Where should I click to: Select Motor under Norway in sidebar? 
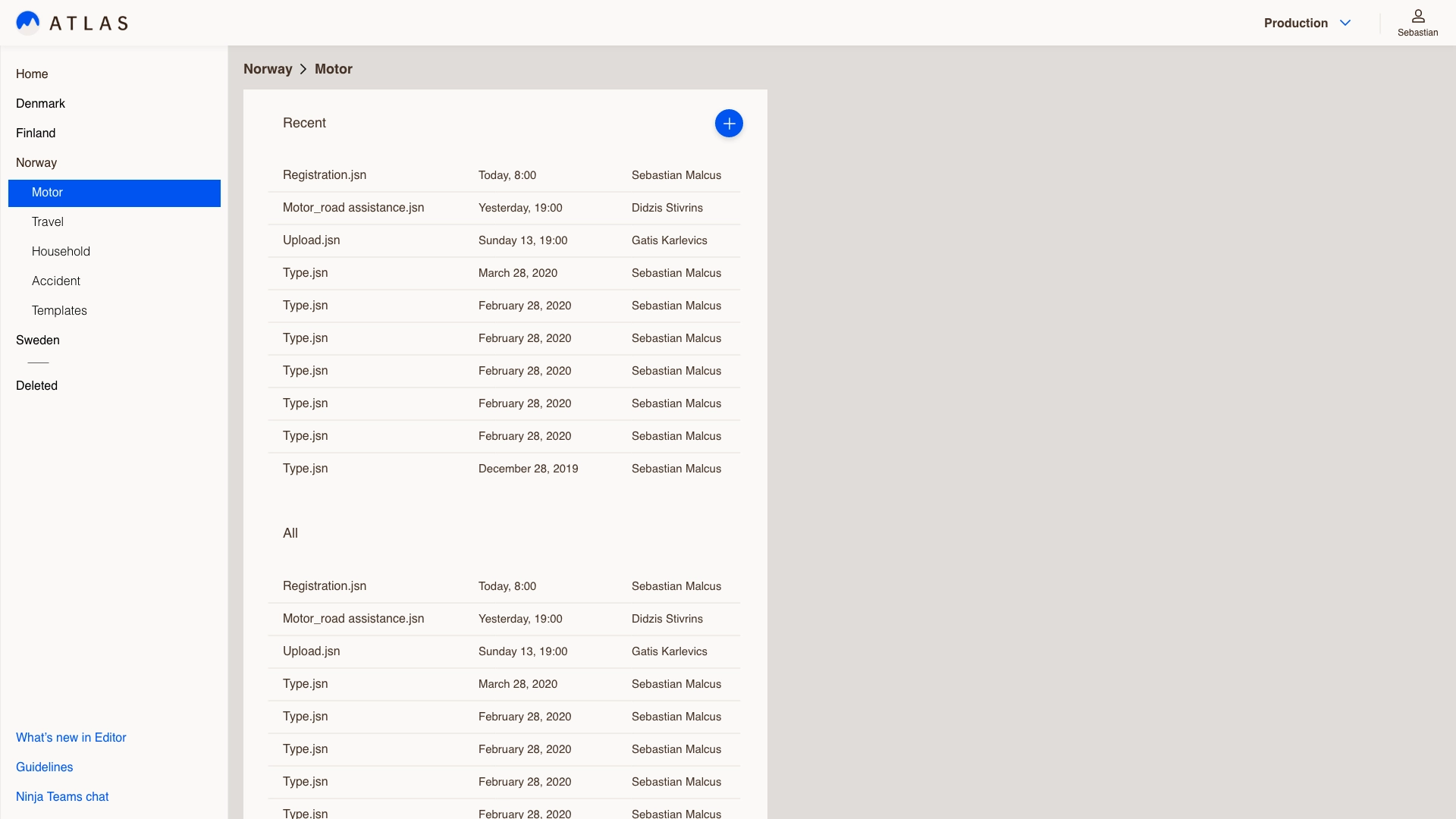[x=115, y=193]
